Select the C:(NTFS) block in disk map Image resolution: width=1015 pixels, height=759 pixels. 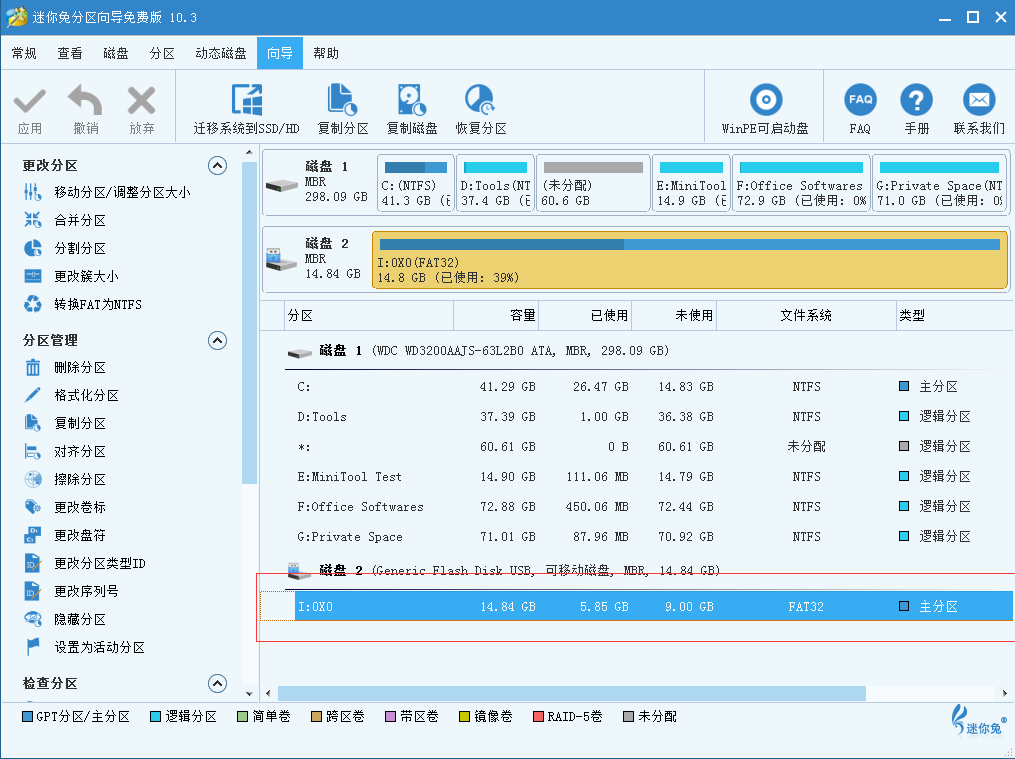point(416,183)
